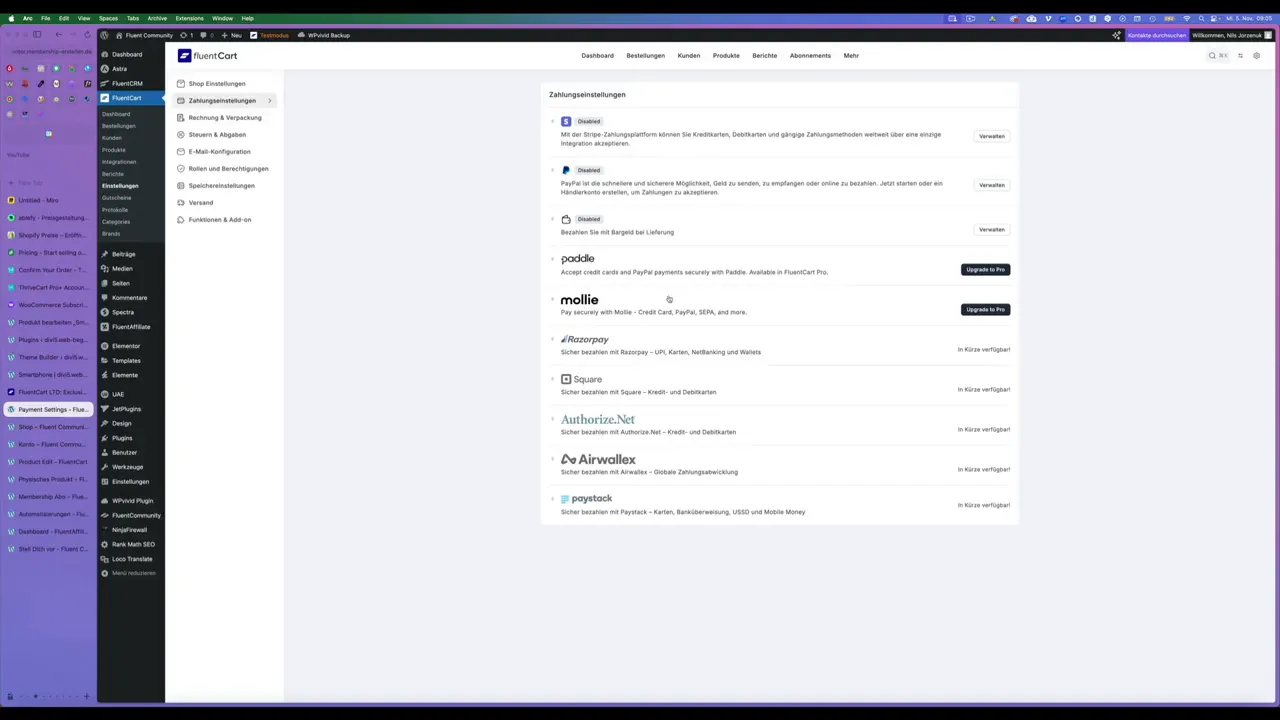Click the settings gear in the FluentCart header
The height and width of the screenshot is (720, 1280).
click(x=1257, y=56)
